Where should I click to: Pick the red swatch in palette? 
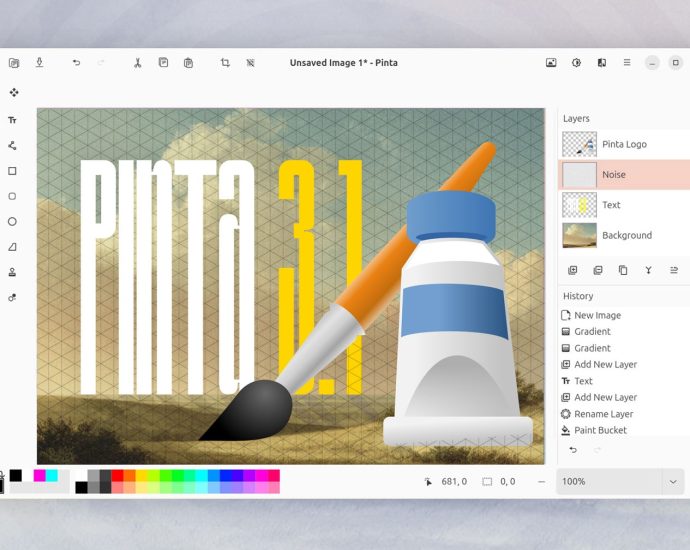point(117,476)
